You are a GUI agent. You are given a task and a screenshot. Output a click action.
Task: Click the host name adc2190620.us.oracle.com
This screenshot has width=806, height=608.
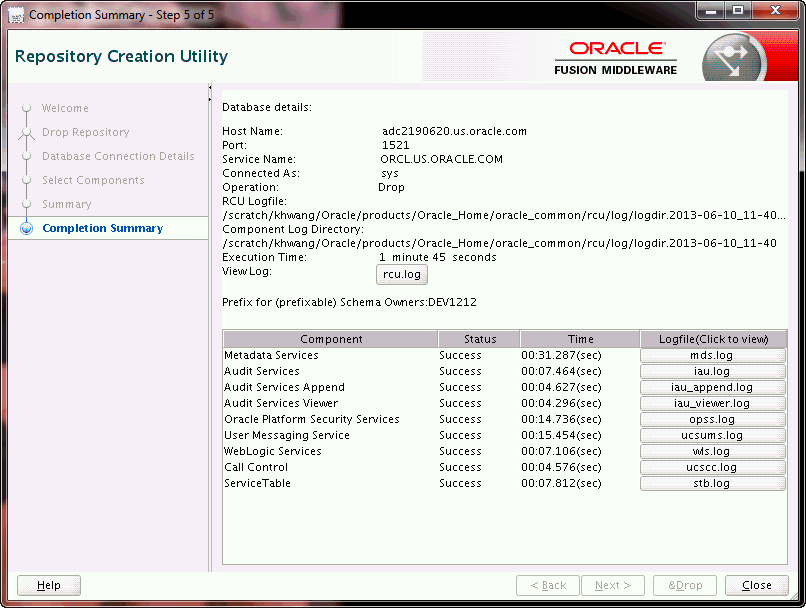click(x=454, y=131)
